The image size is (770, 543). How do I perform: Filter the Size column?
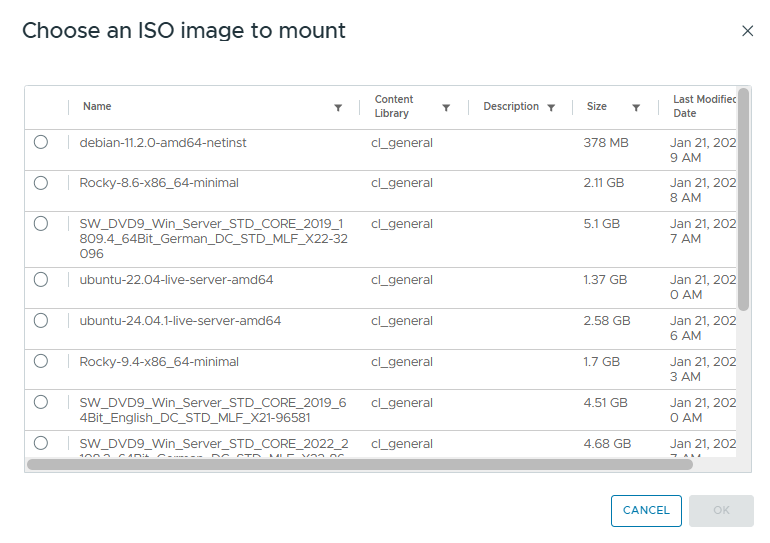(636, 108)
